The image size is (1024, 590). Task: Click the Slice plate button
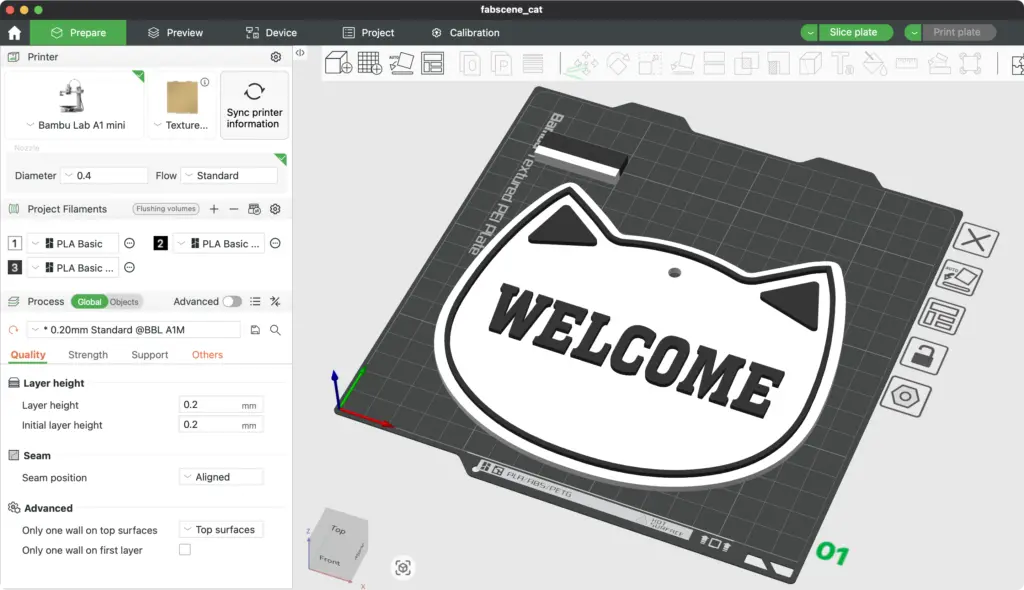click(x=853, y=32)
